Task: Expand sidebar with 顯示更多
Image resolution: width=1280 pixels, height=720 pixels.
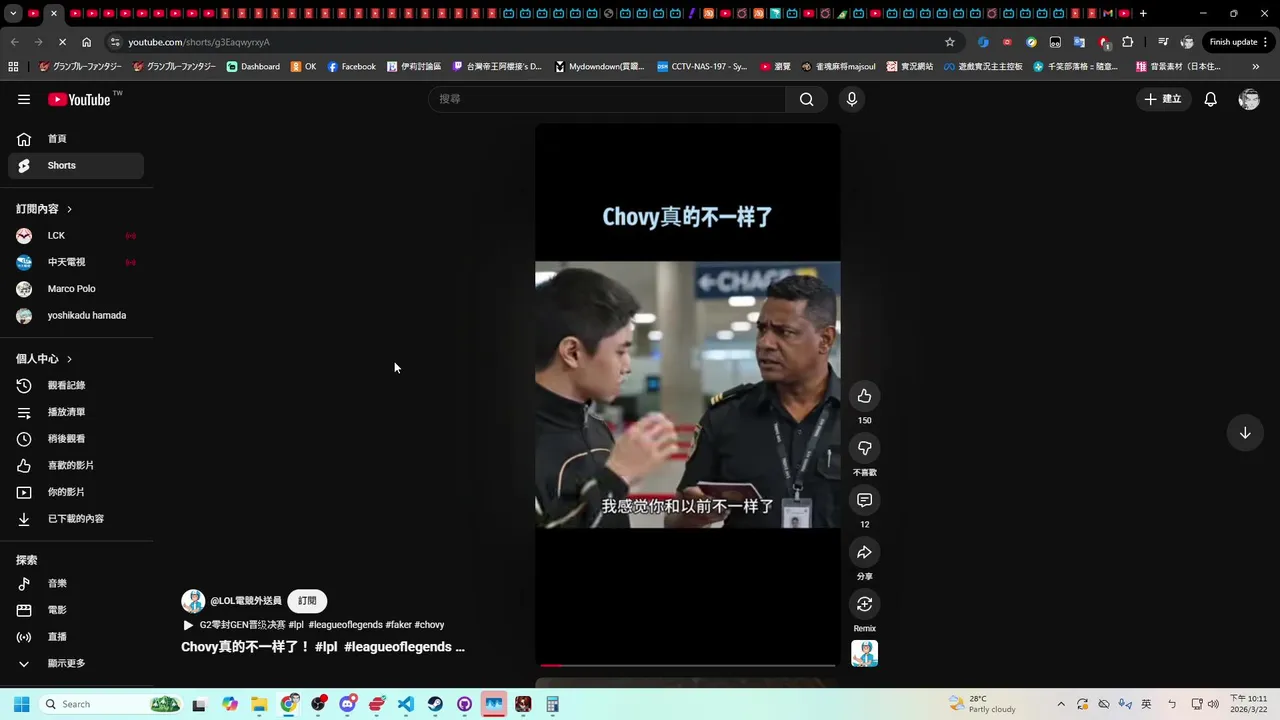Action: click(76, 663)
